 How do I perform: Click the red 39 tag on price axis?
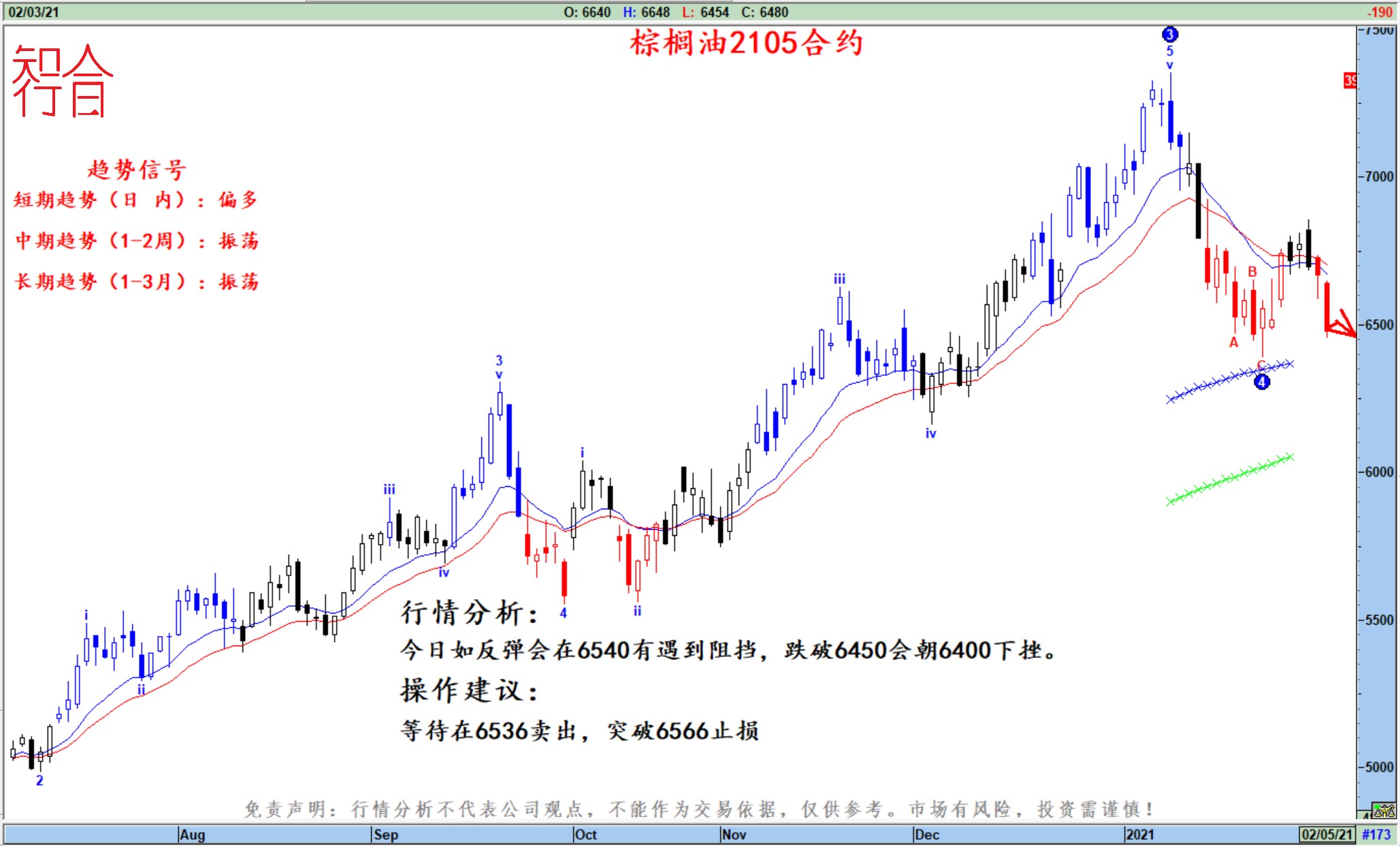(x=1350, y=81)
